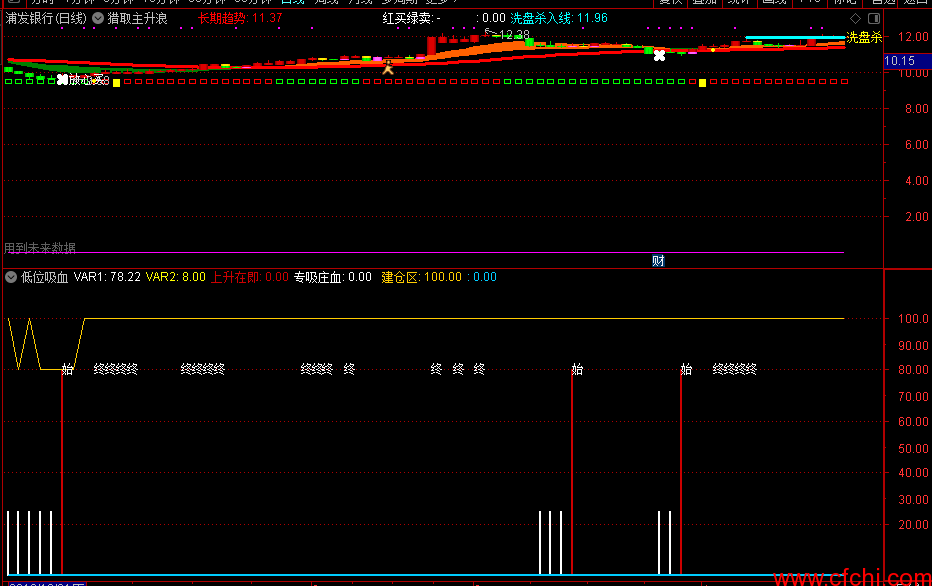932x586 pixels.
Task: Toggle the side panel icon at chart top right
Action: [x=874, y=18]
